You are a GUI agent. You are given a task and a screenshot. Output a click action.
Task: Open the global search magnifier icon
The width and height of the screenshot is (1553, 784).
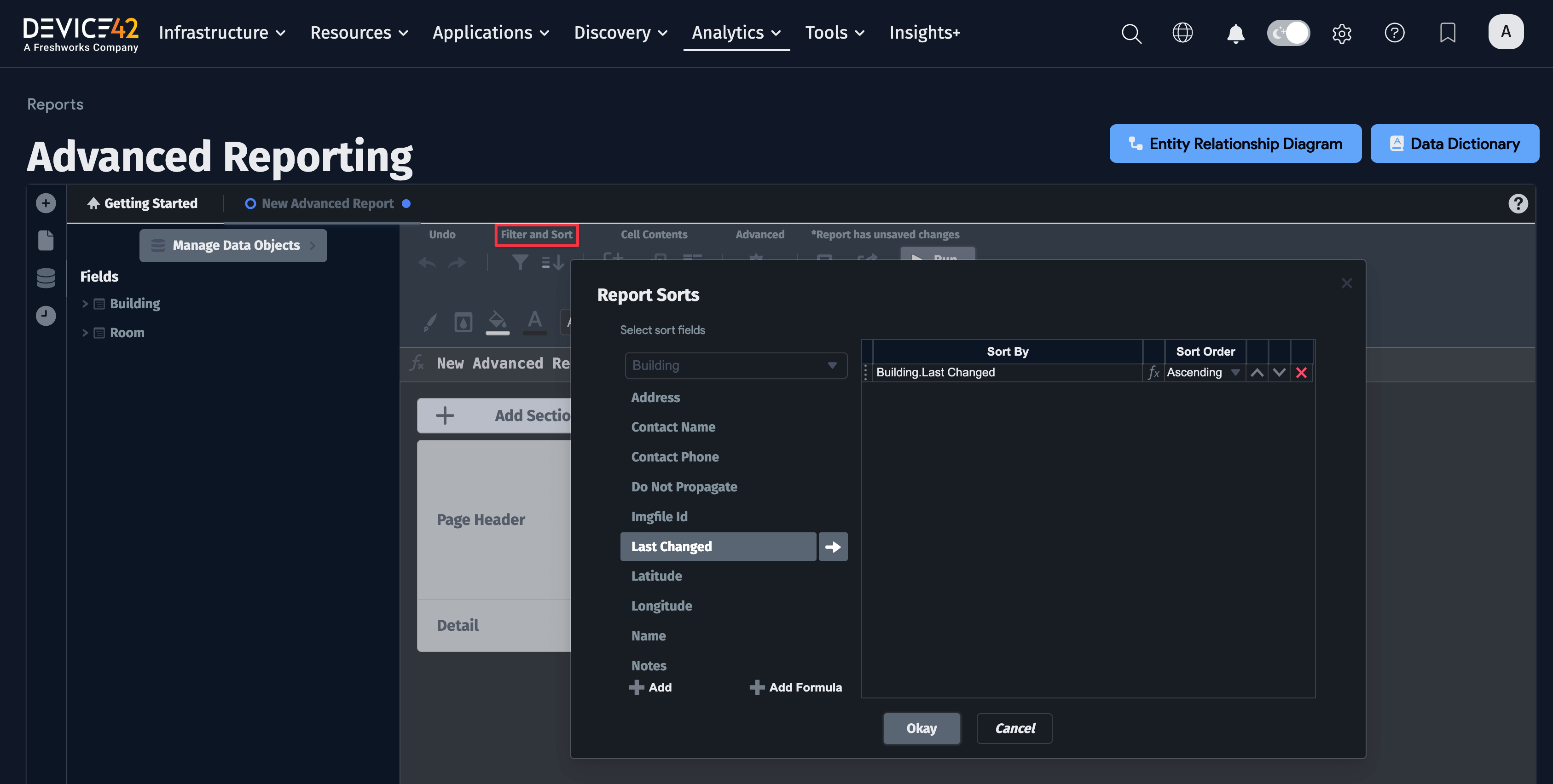point(1131,33)
